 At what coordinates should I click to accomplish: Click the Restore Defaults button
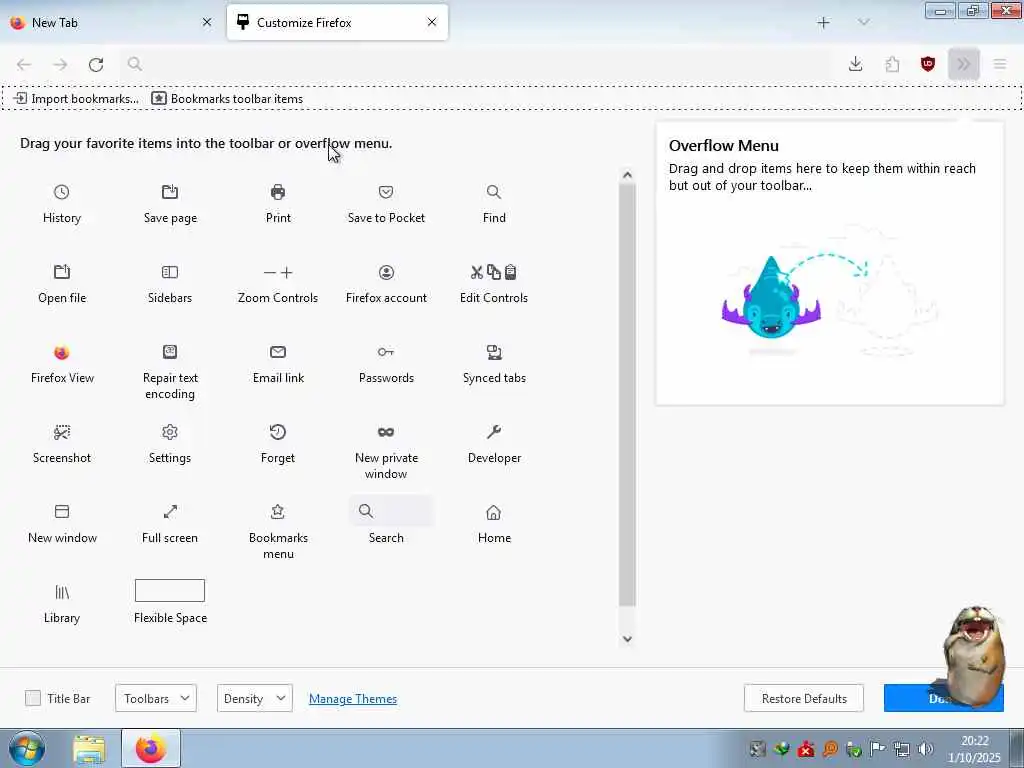804,698
